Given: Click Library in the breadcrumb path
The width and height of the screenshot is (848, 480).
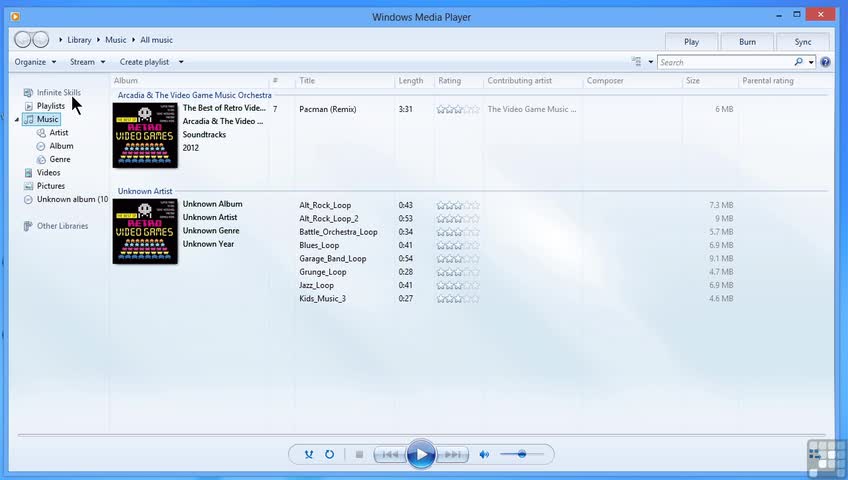Looking at the screenshot, I should pyautogui.click(x=79, y=40).
